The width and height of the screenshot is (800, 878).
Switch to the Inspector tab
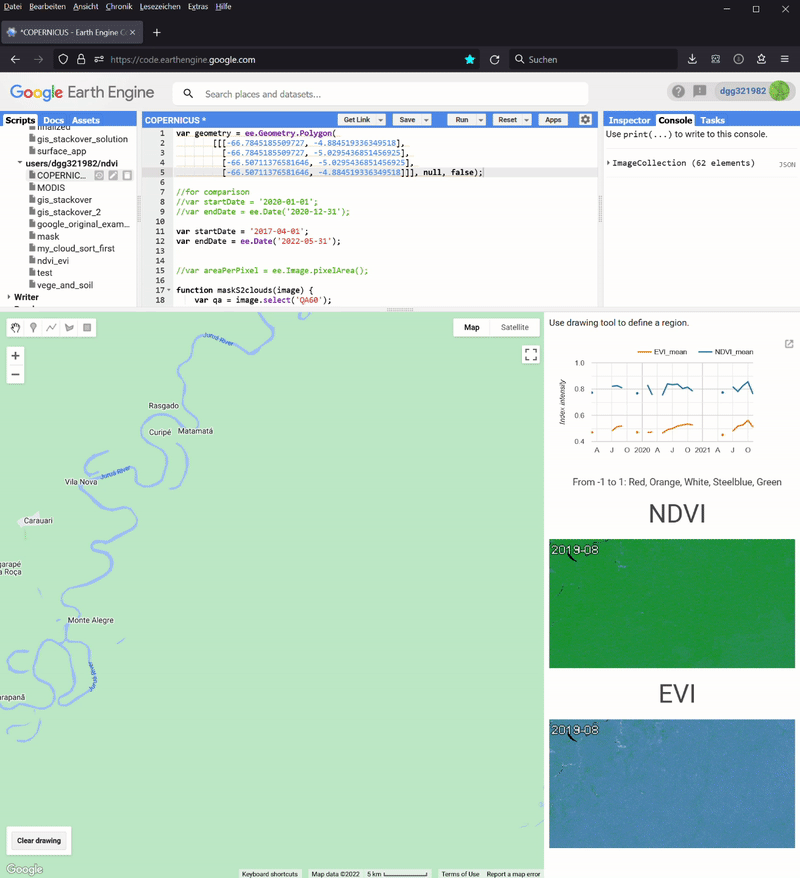(629, 120)
